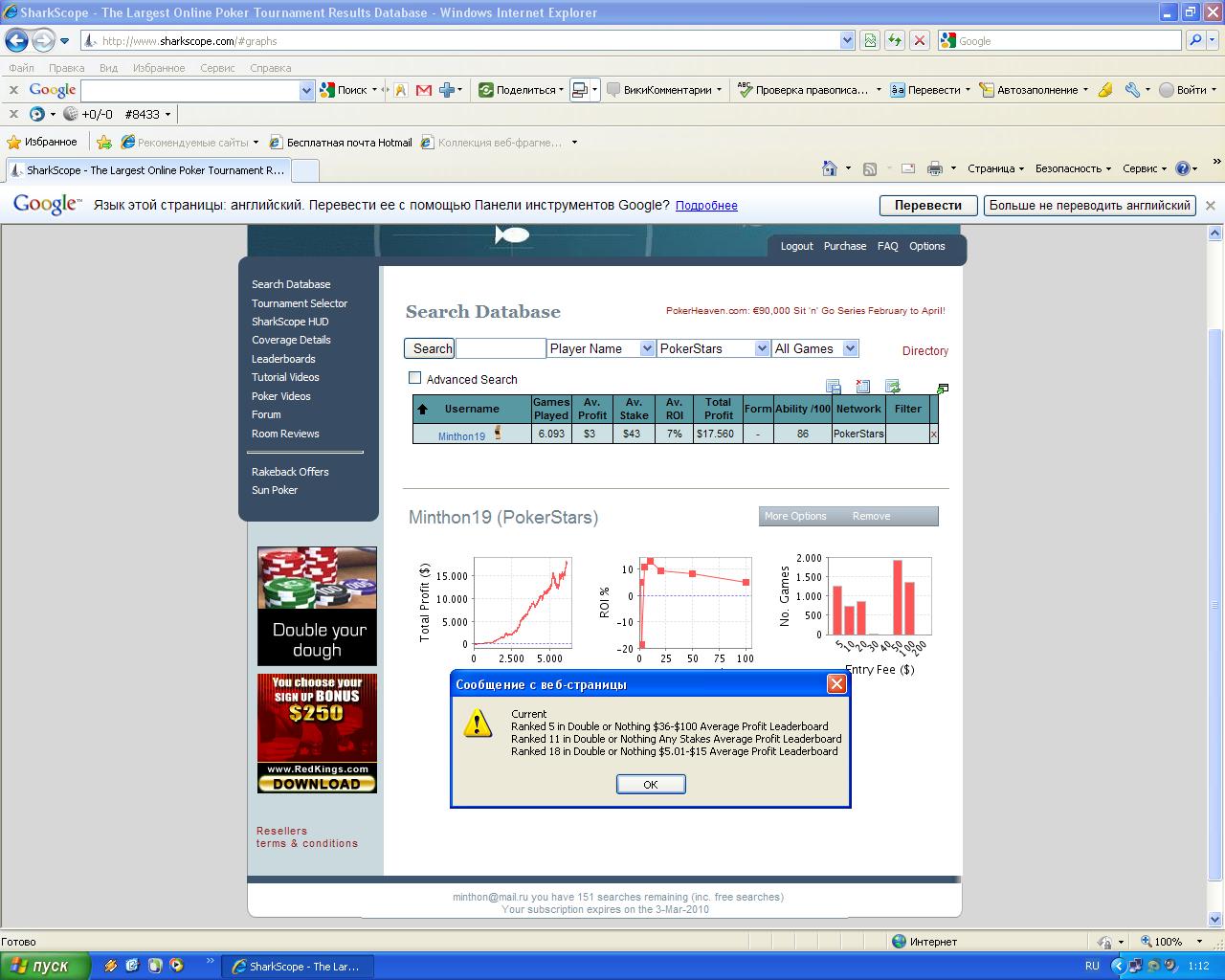Click the clear results table icon
This screenshot has height=980, width=1225.
click(x=862, y=387)
